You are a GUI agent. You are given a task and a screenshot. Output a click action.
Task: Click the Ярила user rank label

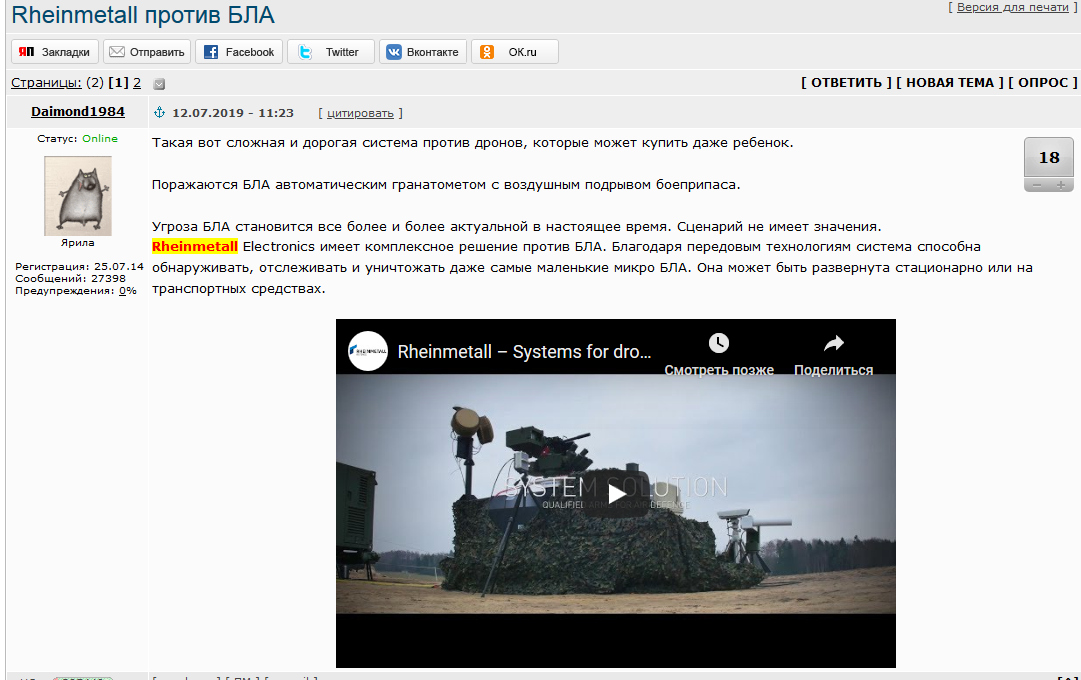pyautogui.click(x=78, y=243)
